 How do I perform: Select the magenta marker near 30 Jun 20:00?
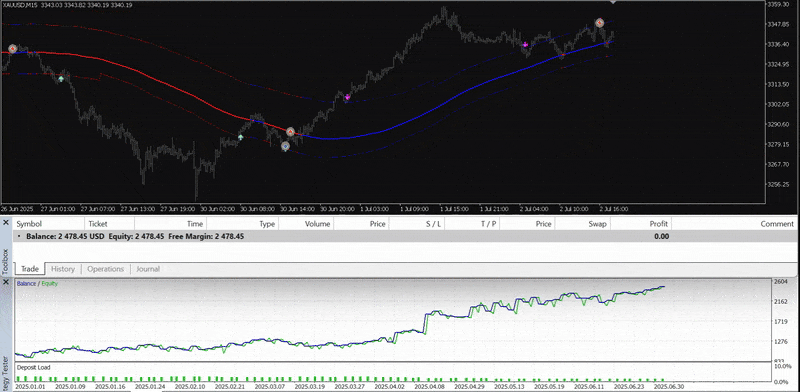[x=347, y=97]
